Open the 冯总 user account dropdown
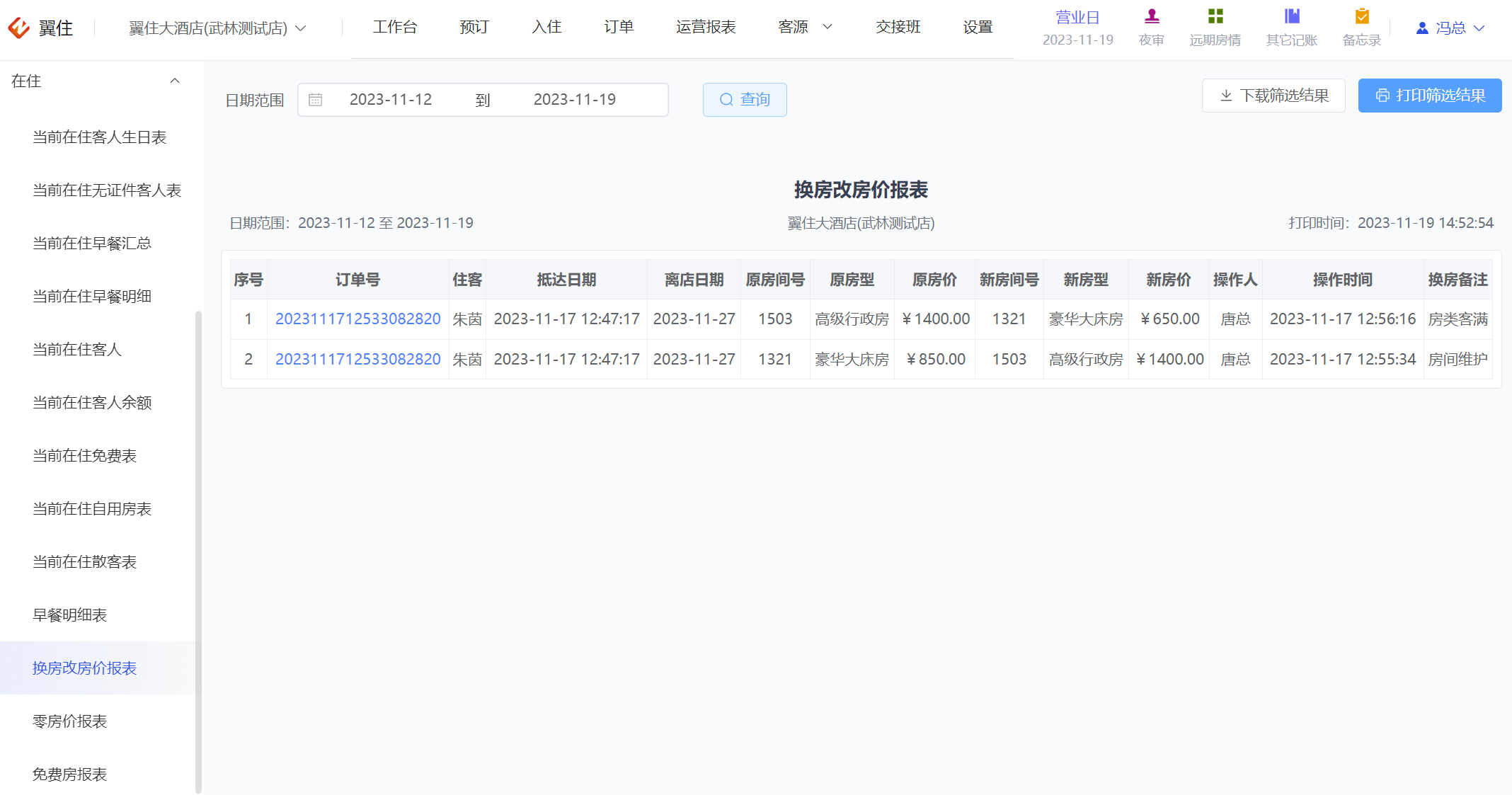The width and height of the screenshot is (1512, 795). pos(1450,28)
